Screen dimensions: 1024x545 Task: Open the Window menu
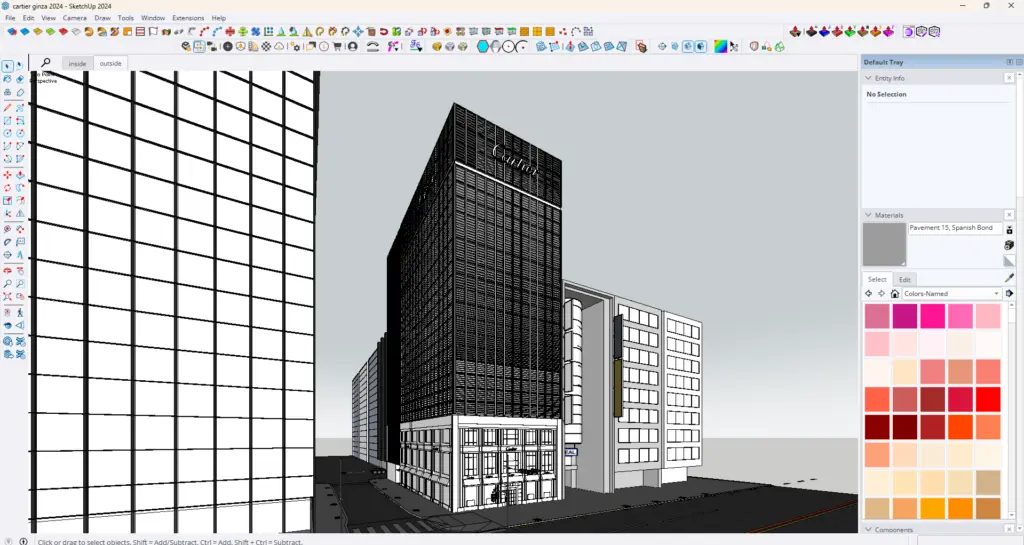click(x=153, y=18)
